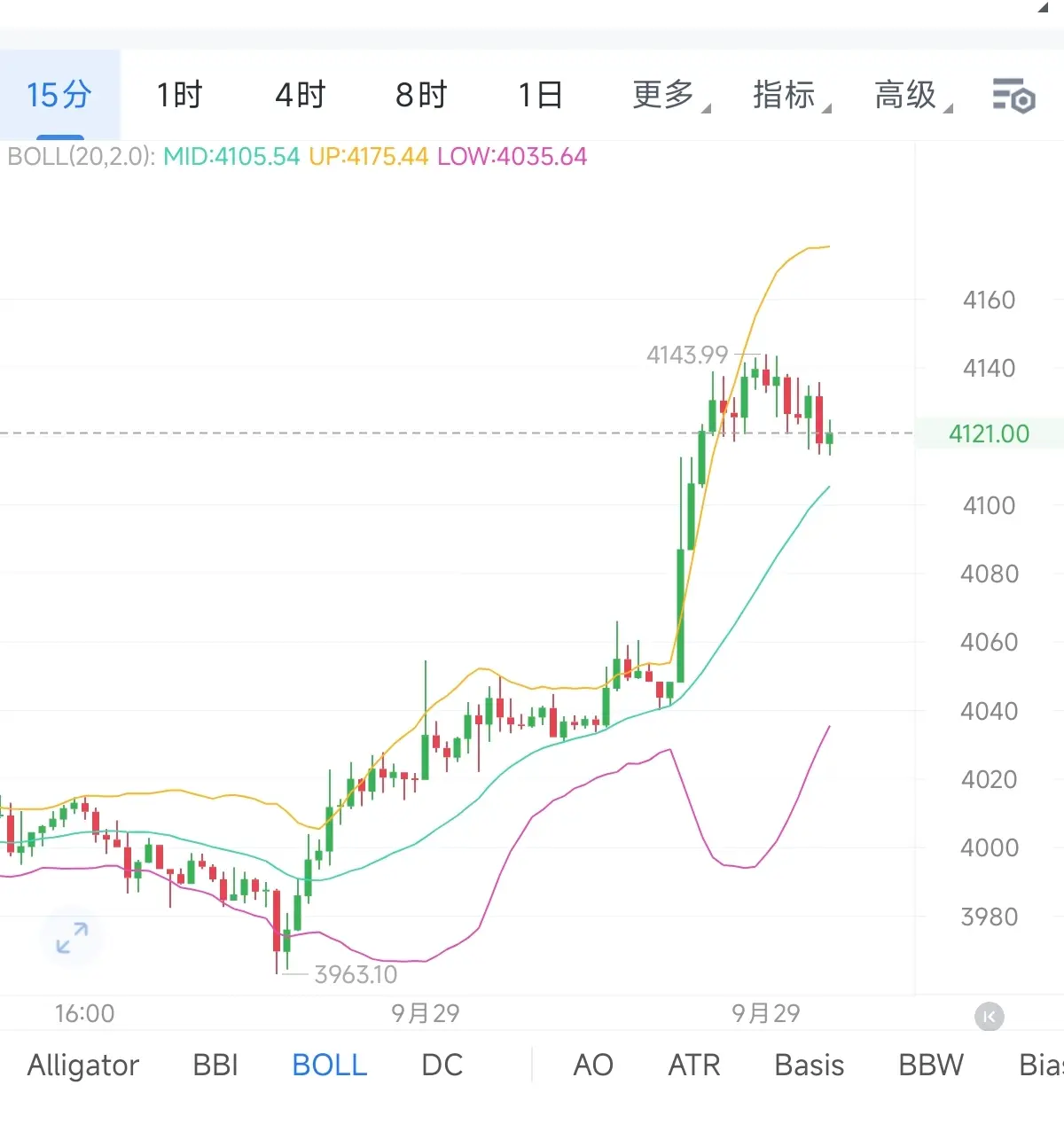This screenshot has width=1064, height=1124.
Task: Choose the Alligator indicator
Action: click(x=83, y=1065)
